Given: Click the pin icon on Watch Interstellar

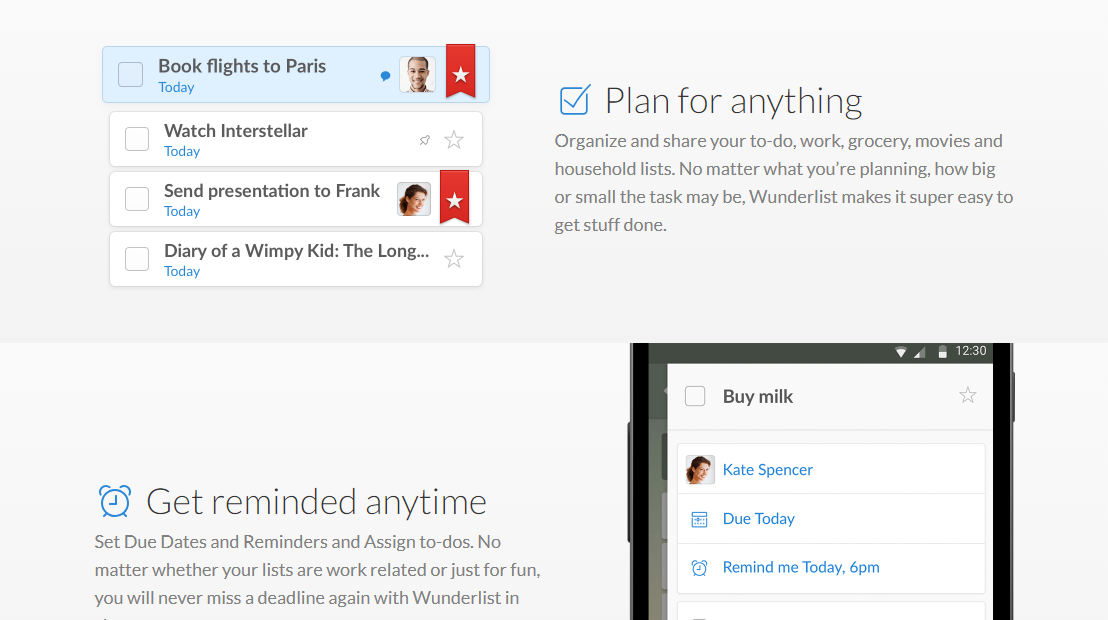Looking at the screenshot, I should point(425,140).
